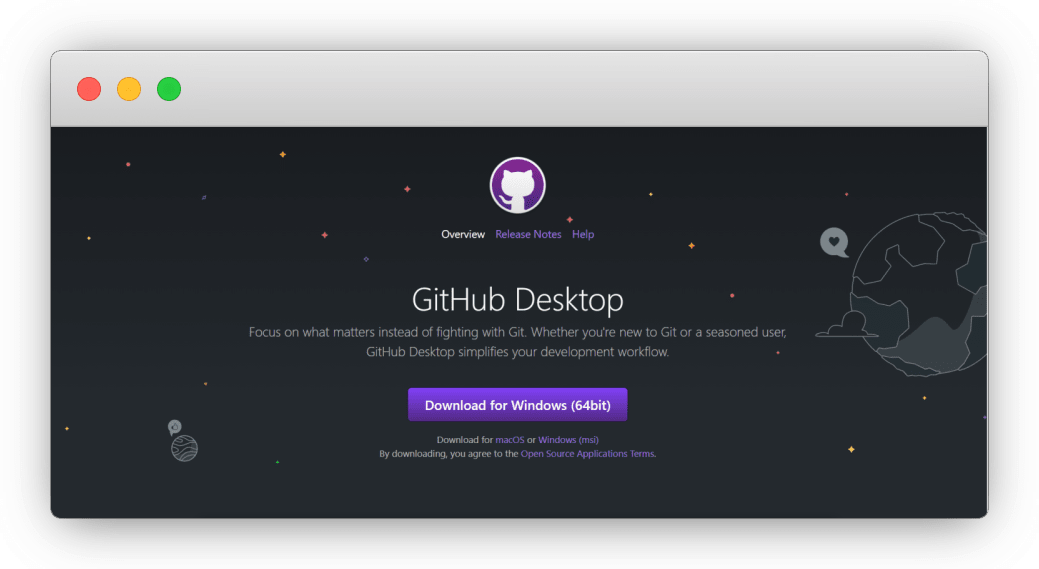The width and height of the screenshot is (1039, 569).
Task: Open the Help page link
Action: click(x=583, y=234)
